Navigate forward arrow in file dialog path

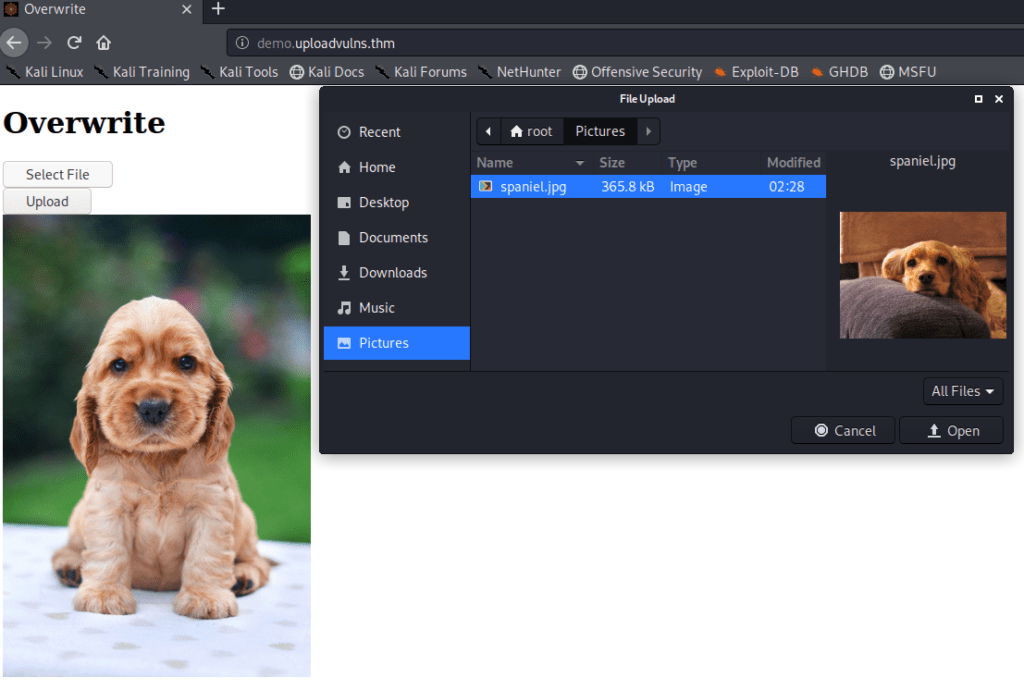pos(648,131)
